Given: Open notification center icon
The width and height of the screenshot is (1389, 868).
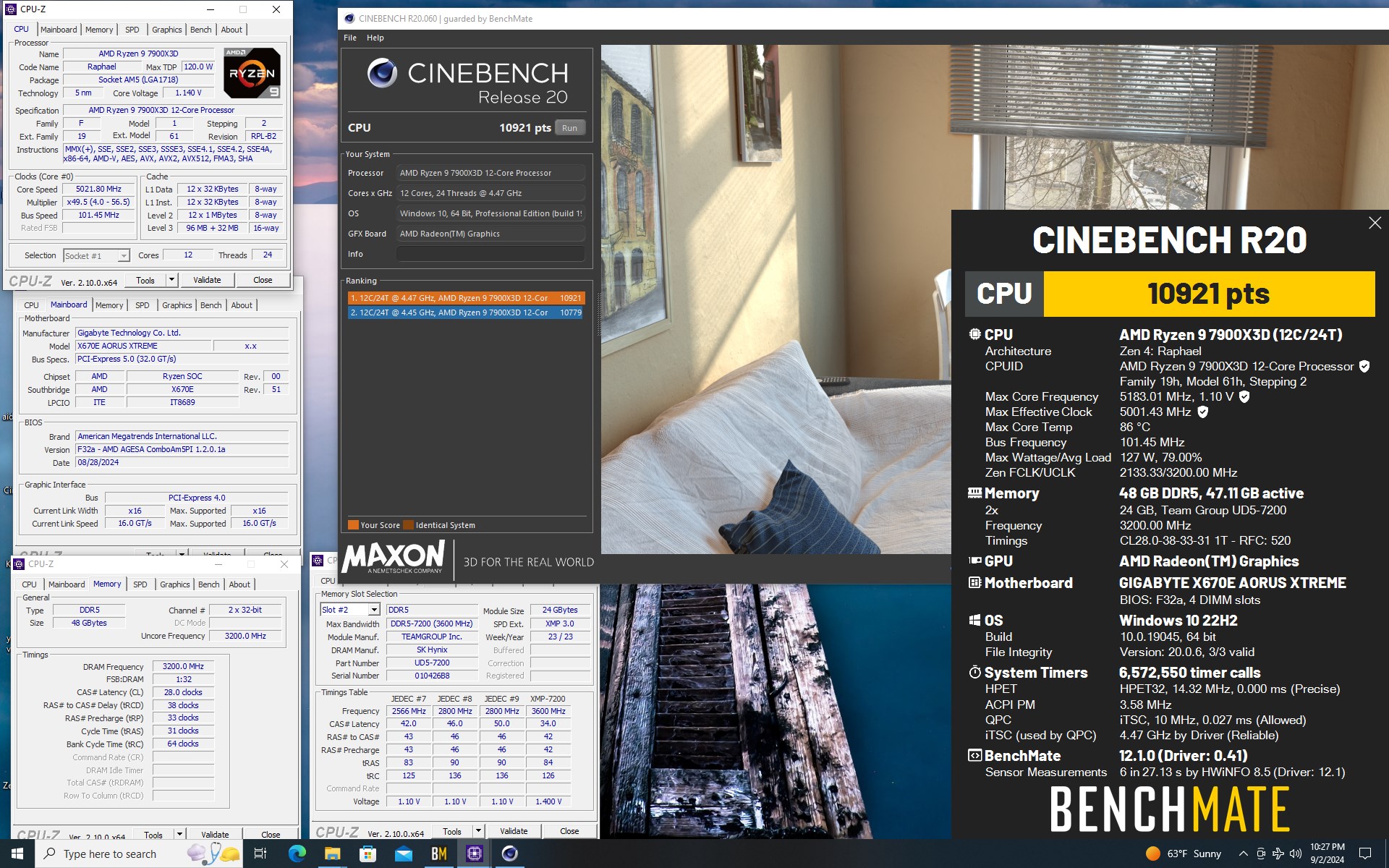Looking at the screenshot, I should click(x=1365, y=854).
